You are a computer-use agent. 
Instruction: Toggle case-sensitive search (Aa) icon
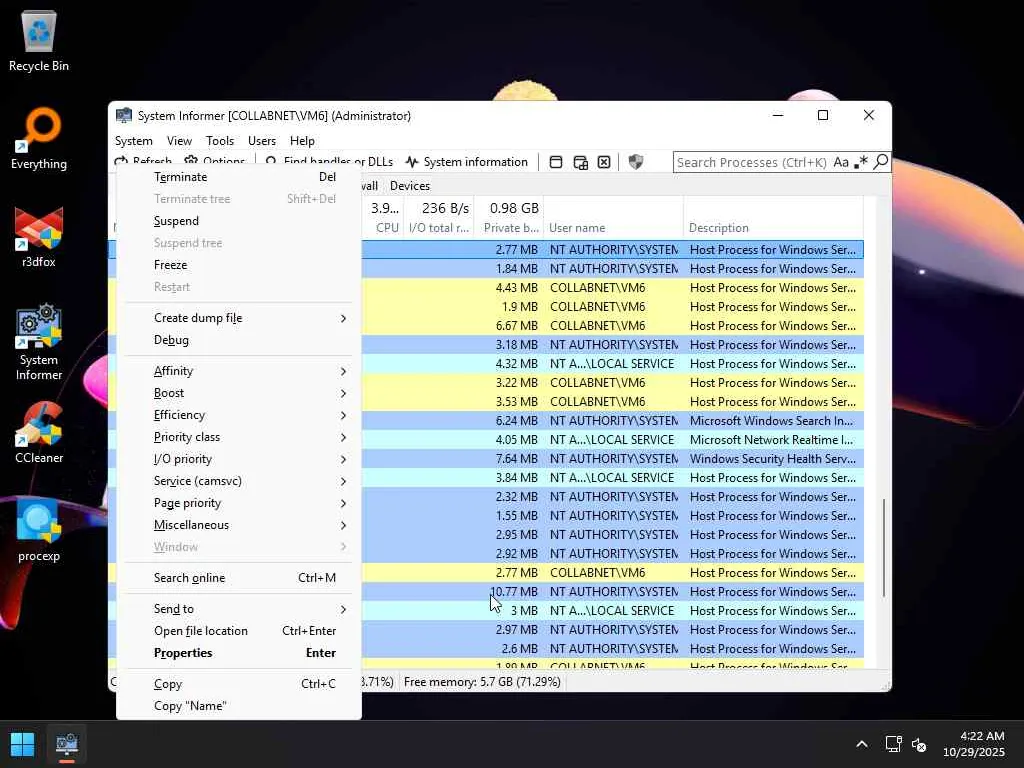[x=841, y=162]
